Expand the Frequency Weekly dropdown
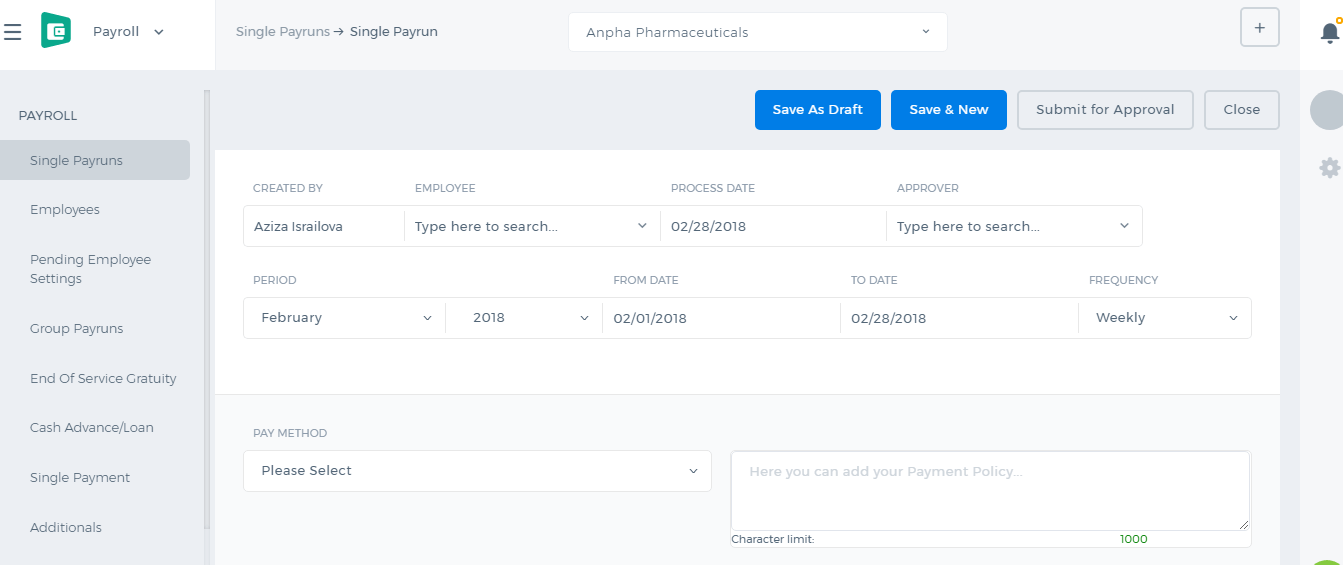The height and width of the screenshot is (565, 1343). [x=1165, y=318]
